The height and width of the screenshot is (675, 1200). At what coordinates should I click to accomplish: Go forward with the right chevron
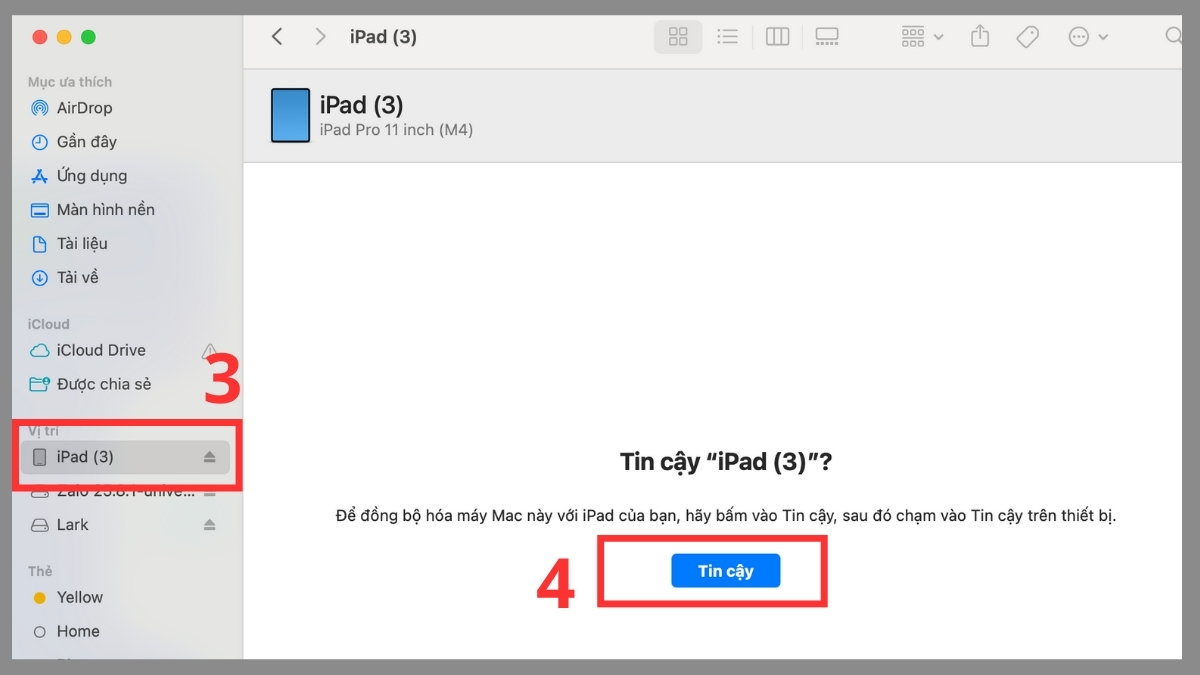click(320, 37)
